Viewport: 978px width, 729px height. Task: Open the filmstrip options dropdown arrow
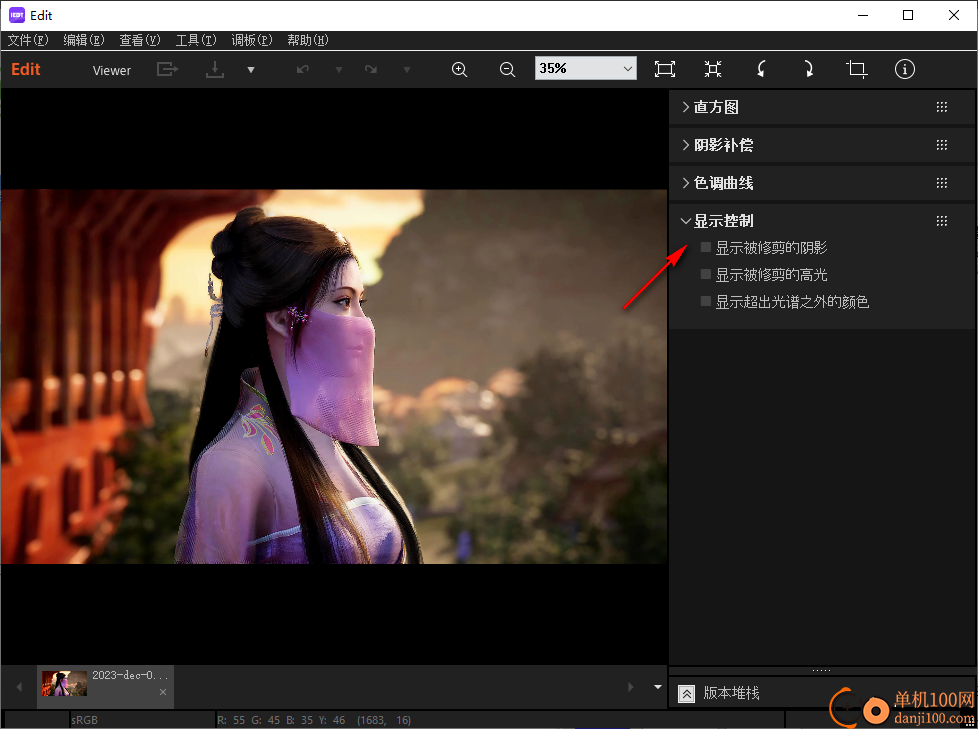point(657,687)
